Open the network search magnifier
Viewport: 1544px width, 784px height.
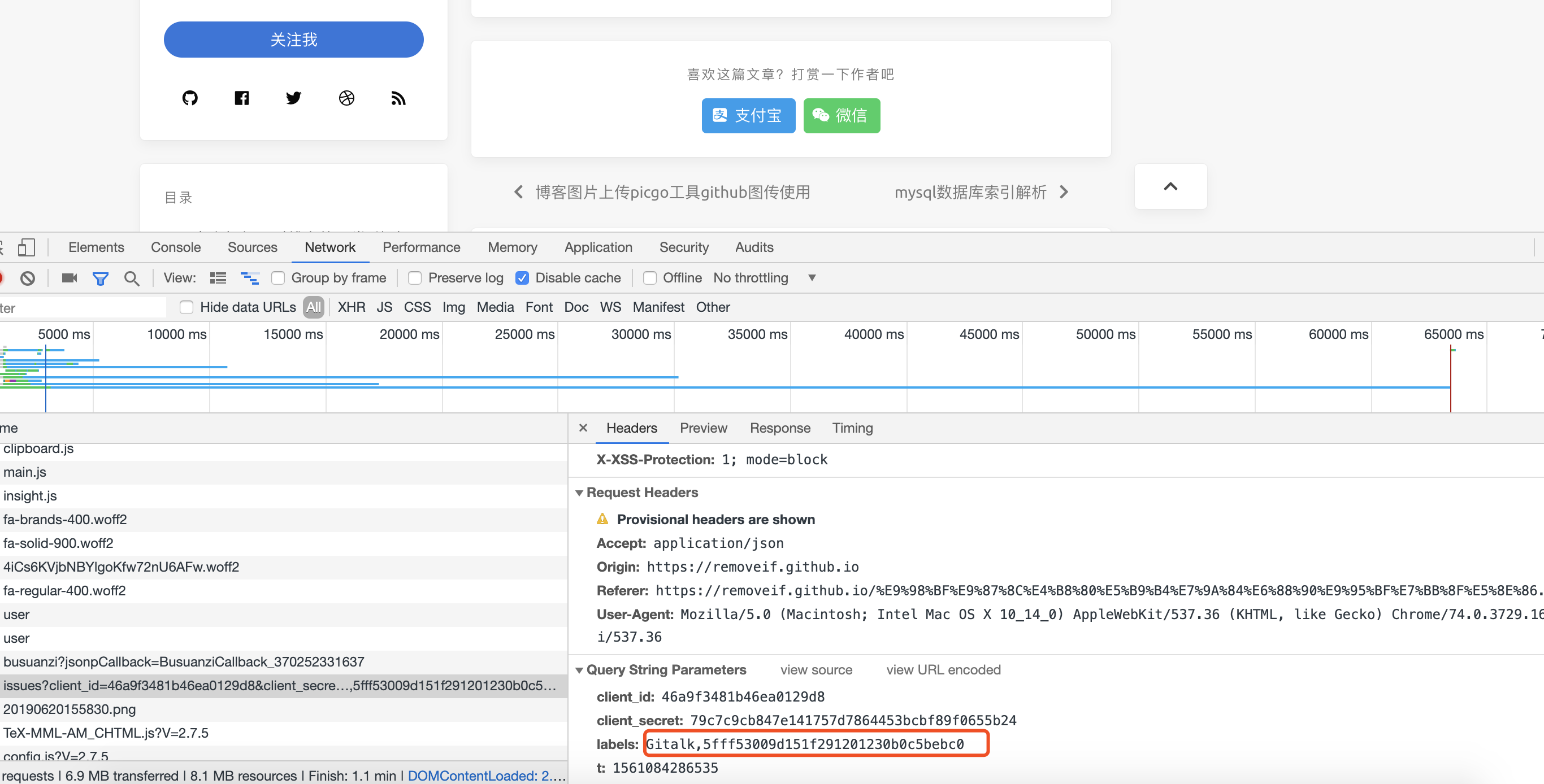pyautogui.click(x=132, y=278)
